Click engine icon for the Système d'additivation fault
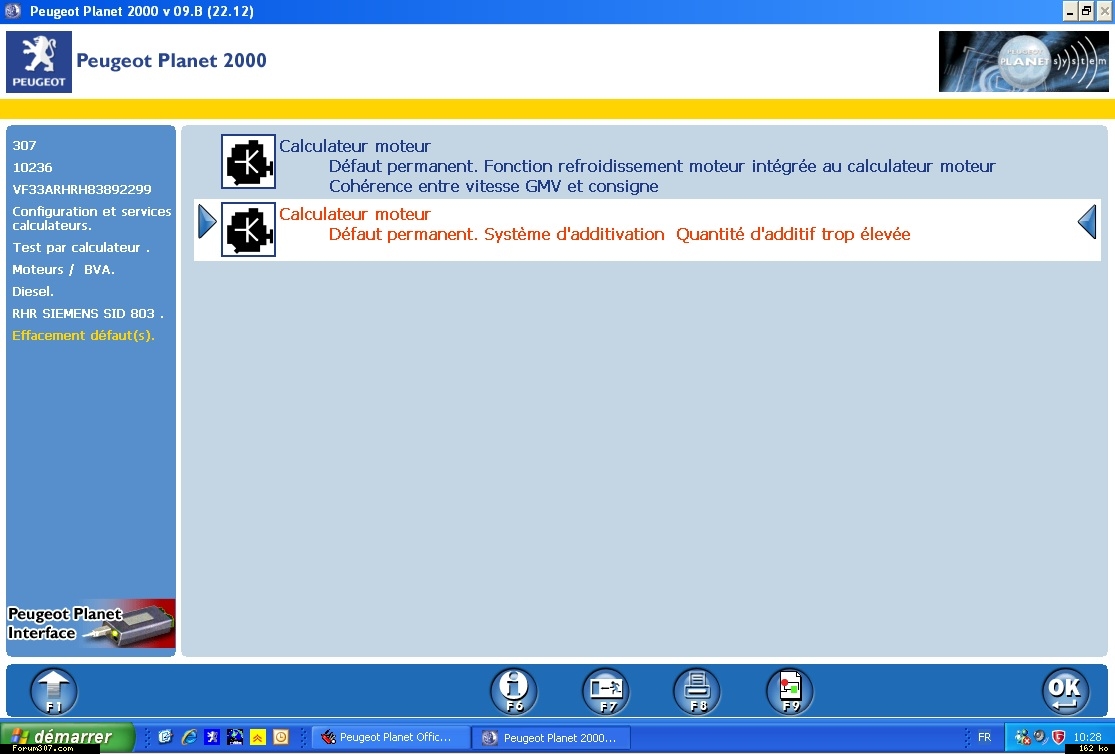This screenshot has height=754, width=1115. pos(248,229)
